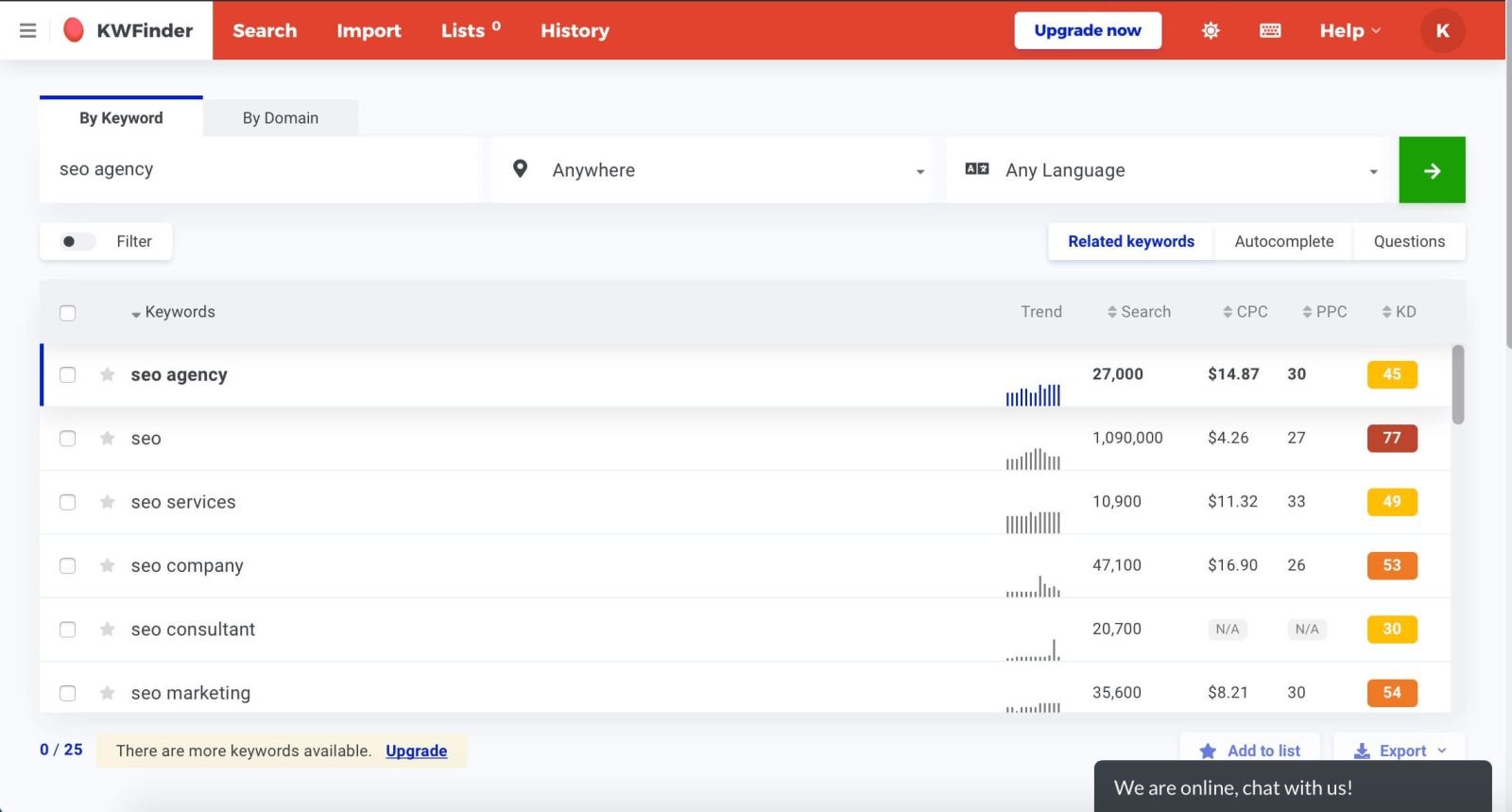The height and width of the screenshot is (812, 1512).
Task: Click the Upgrade now button
Action: (x=1087, y=30)
